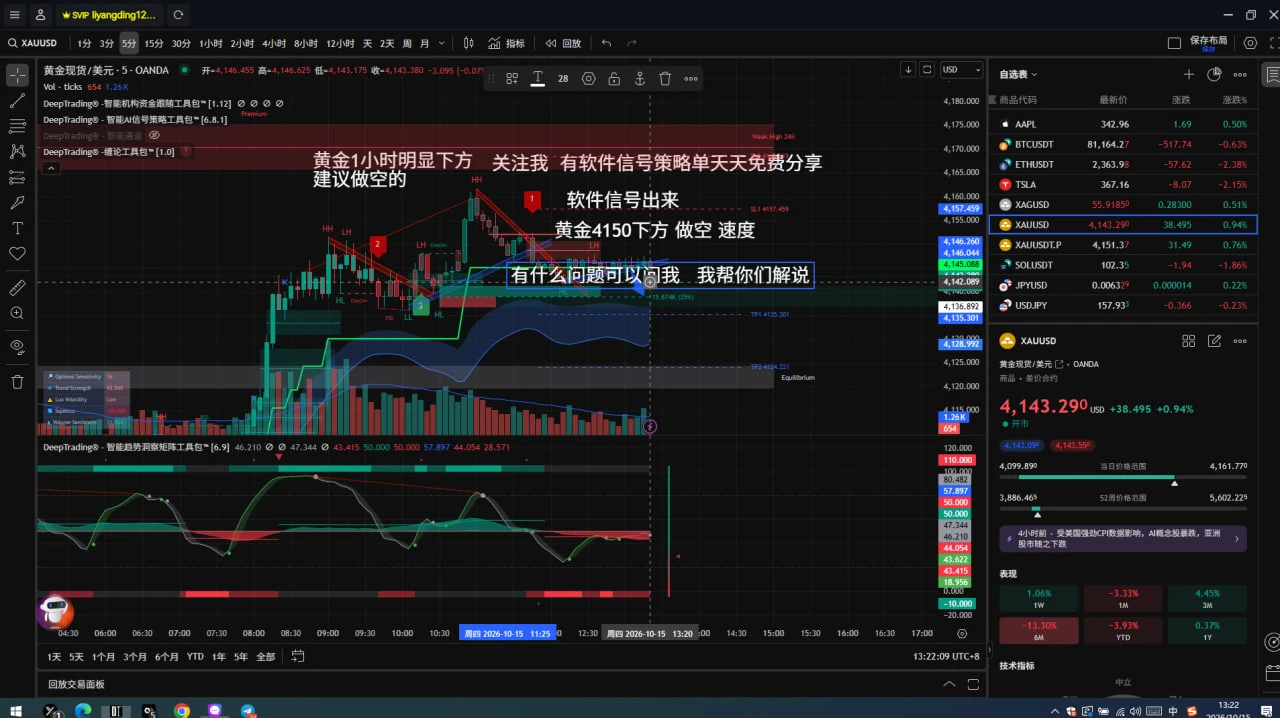Show the hidden 智能通道 indicator
Viewport: 1280px width, 718px height.
coord(154,135)
